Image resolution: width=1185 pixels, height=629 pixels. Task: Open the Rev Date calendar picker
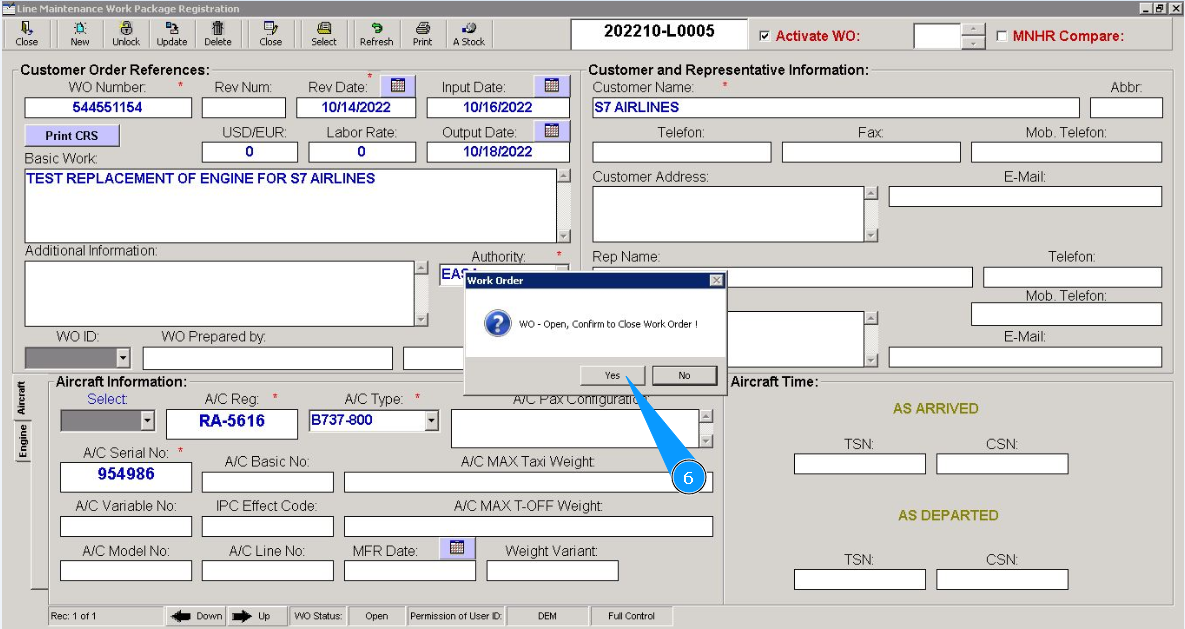pyautogui.click(x=398, y=86)
